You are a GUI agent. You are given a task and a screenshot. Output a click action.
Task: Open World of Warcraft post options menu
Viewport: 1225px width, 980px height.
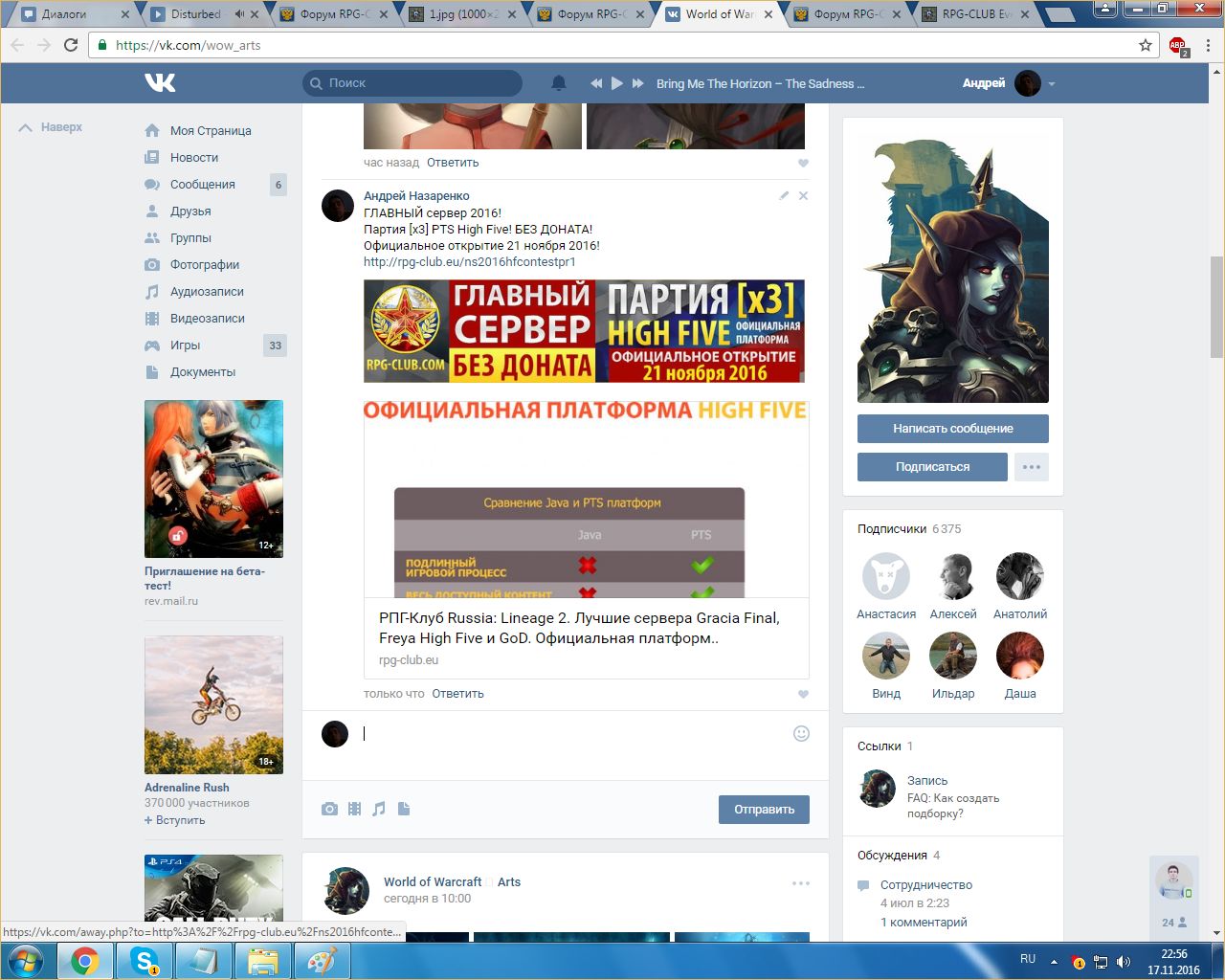(801, 883)
